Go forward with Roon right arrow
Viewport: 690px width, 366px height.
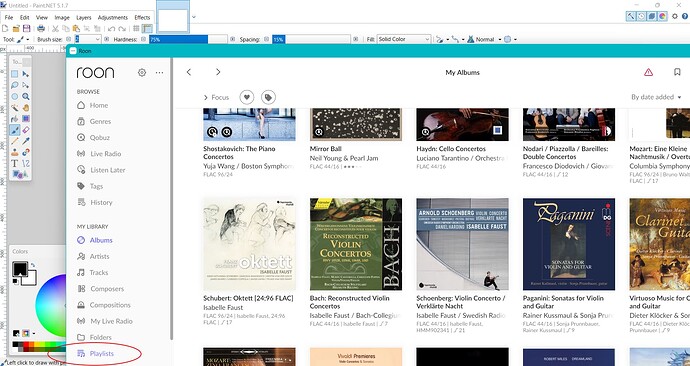pos(218,72)
